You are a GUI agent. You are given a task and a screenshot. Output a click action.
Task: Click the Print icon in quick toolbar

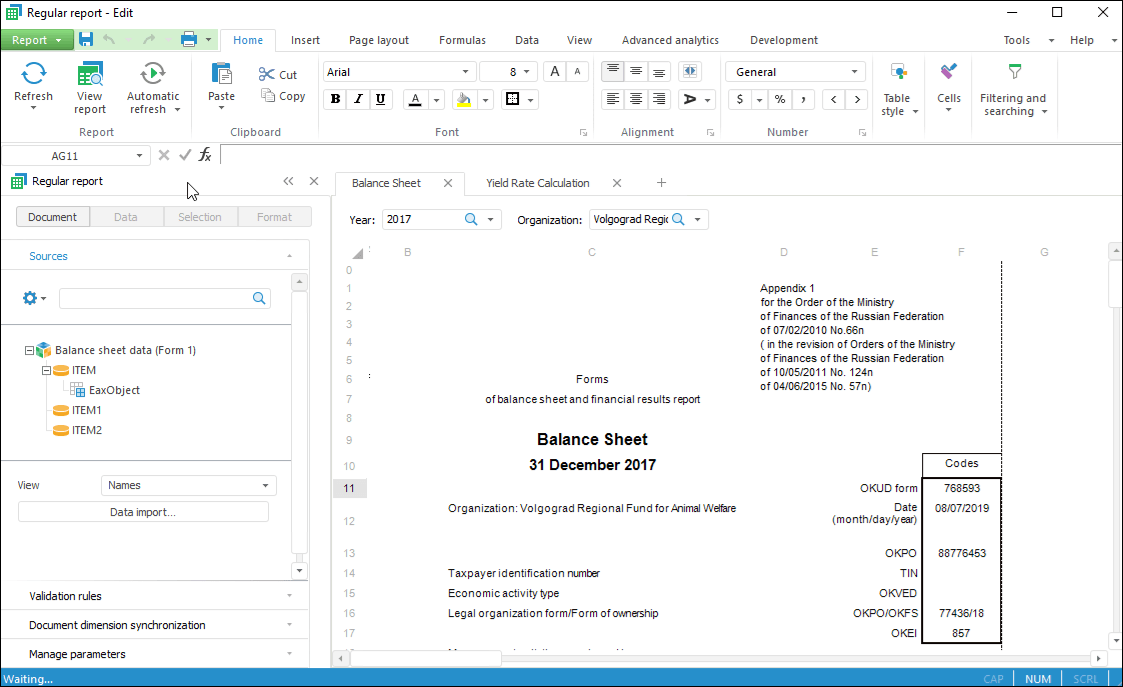pyautogui.click(x=189, y=40)
